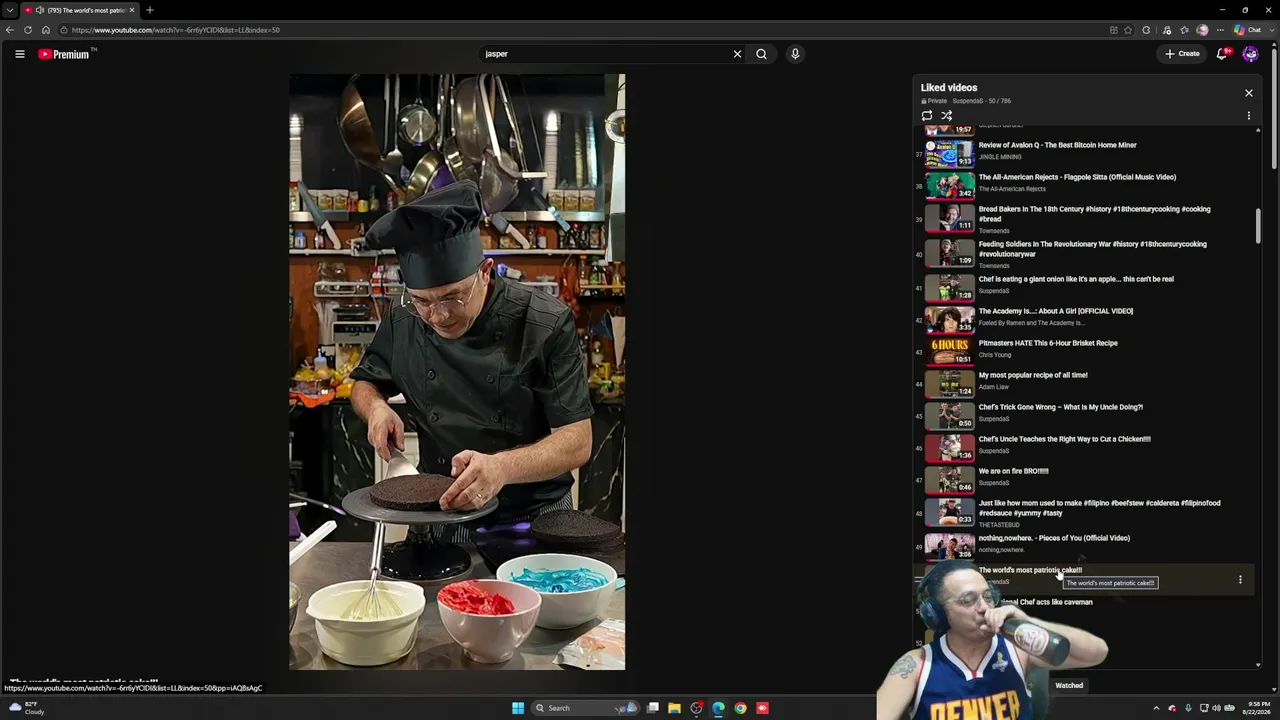Click the playlist panel scrollbar
The width and height of the screenshot is (1280, 720).
coord(1258,224)
